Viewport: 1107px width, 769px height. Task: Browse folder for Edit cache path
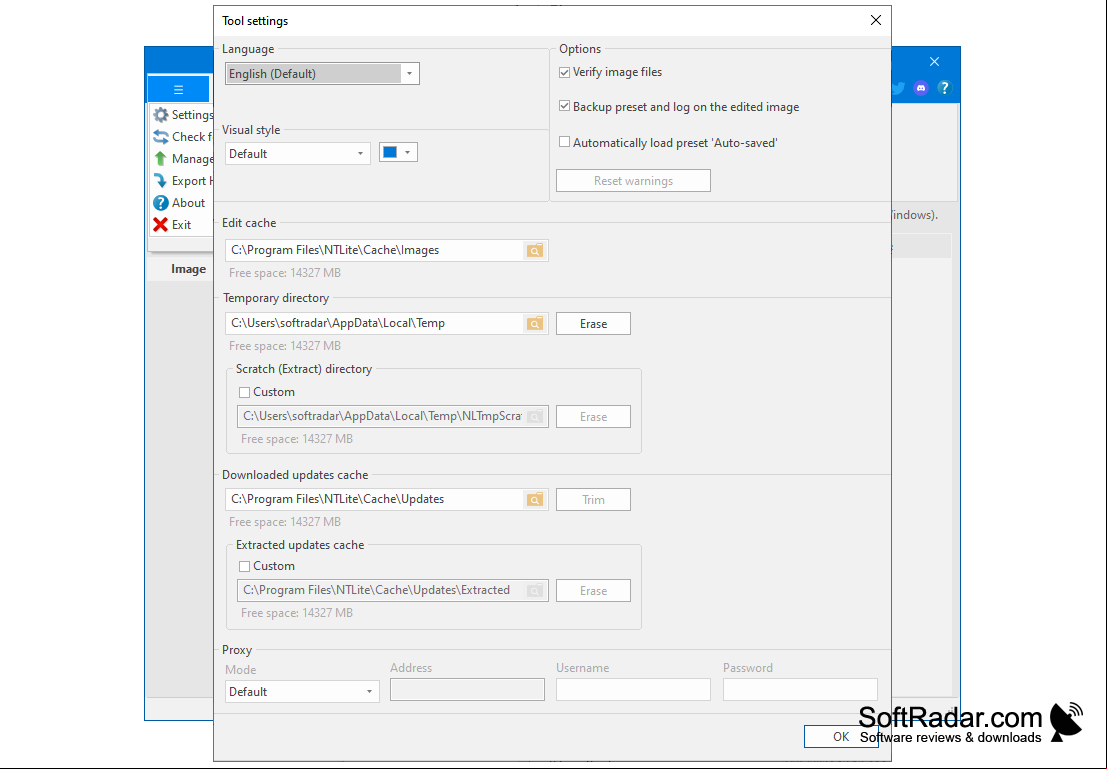coord(535,251)
